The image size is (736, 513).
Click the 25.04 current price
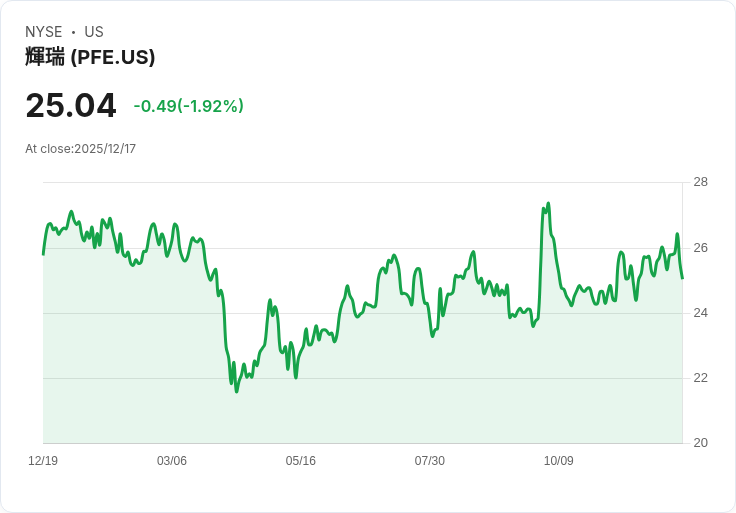(x=71, y=105)
